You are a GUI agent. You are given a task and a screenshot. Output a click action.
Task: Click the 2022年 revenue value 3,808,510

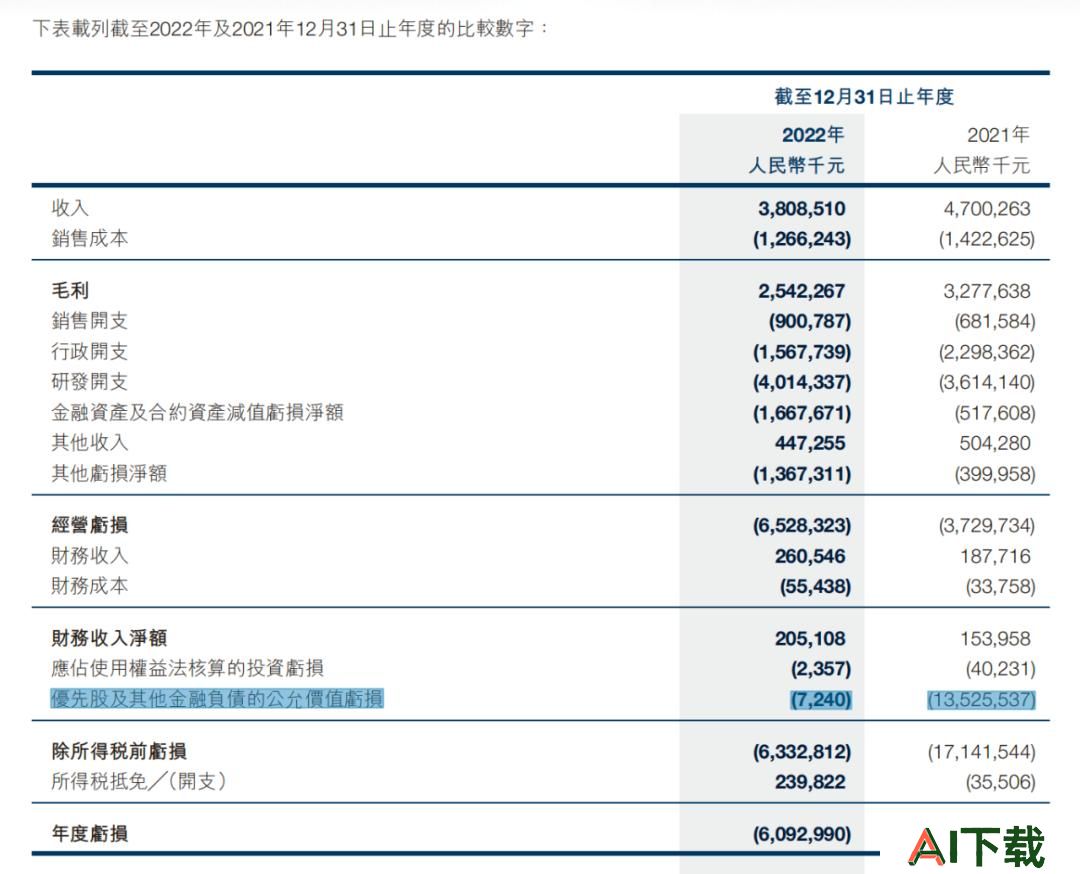(802, 209)
